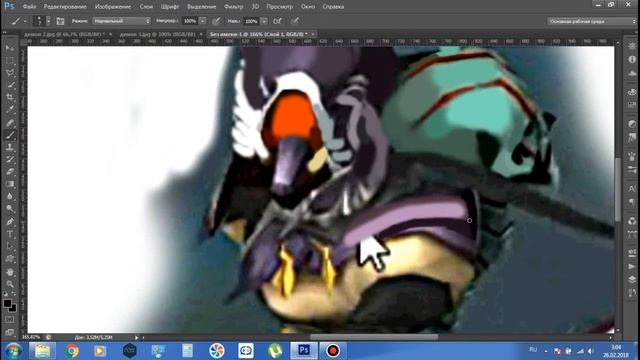Open the Редактирование menu
640x360 pixels.
tap(65, 7)
